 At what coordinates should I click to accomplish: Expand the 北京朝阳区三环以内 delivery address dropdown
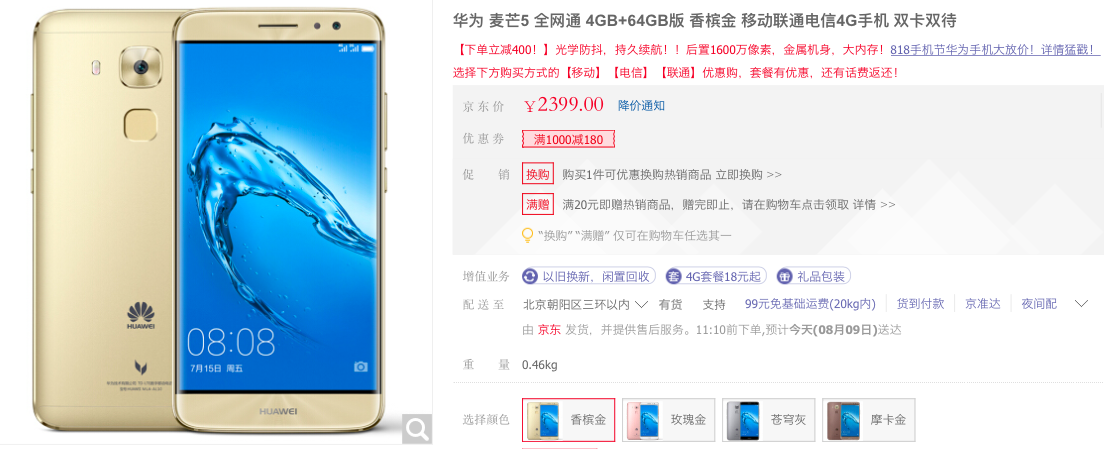586,304
